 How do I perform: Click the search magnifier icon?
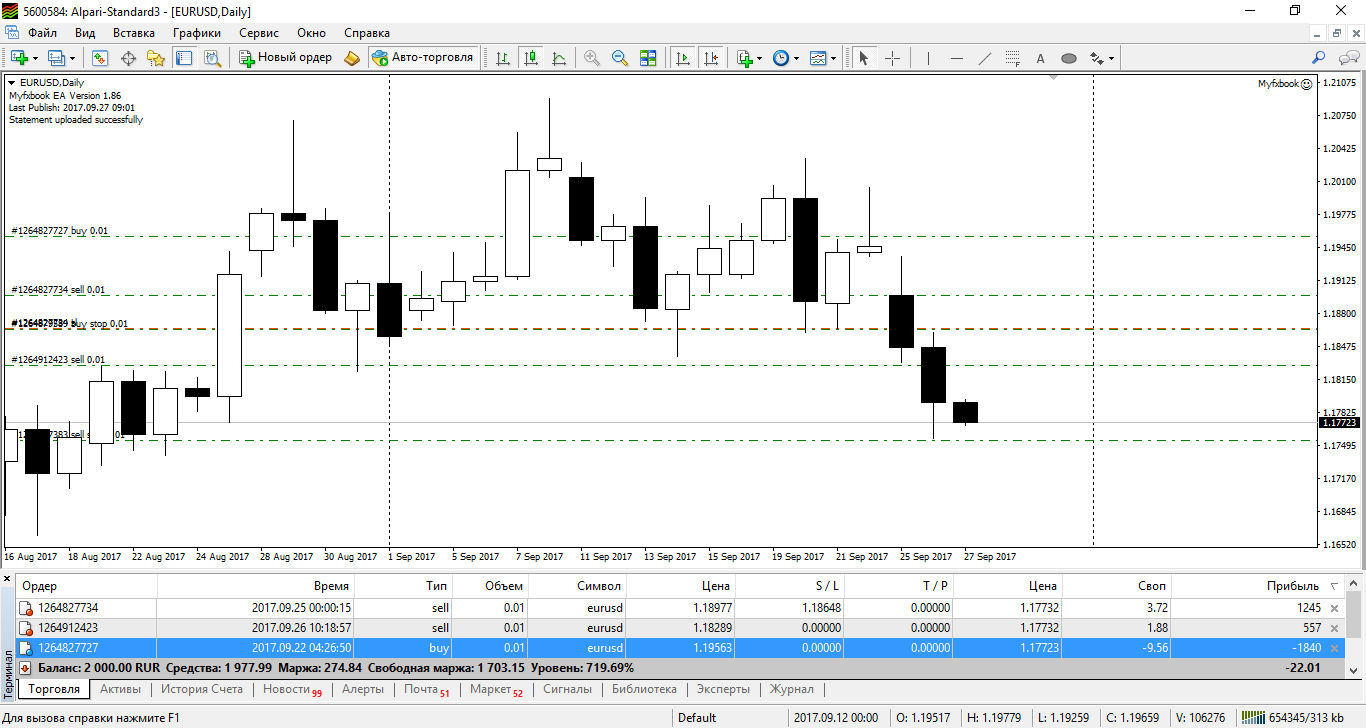pos(1320,58)
